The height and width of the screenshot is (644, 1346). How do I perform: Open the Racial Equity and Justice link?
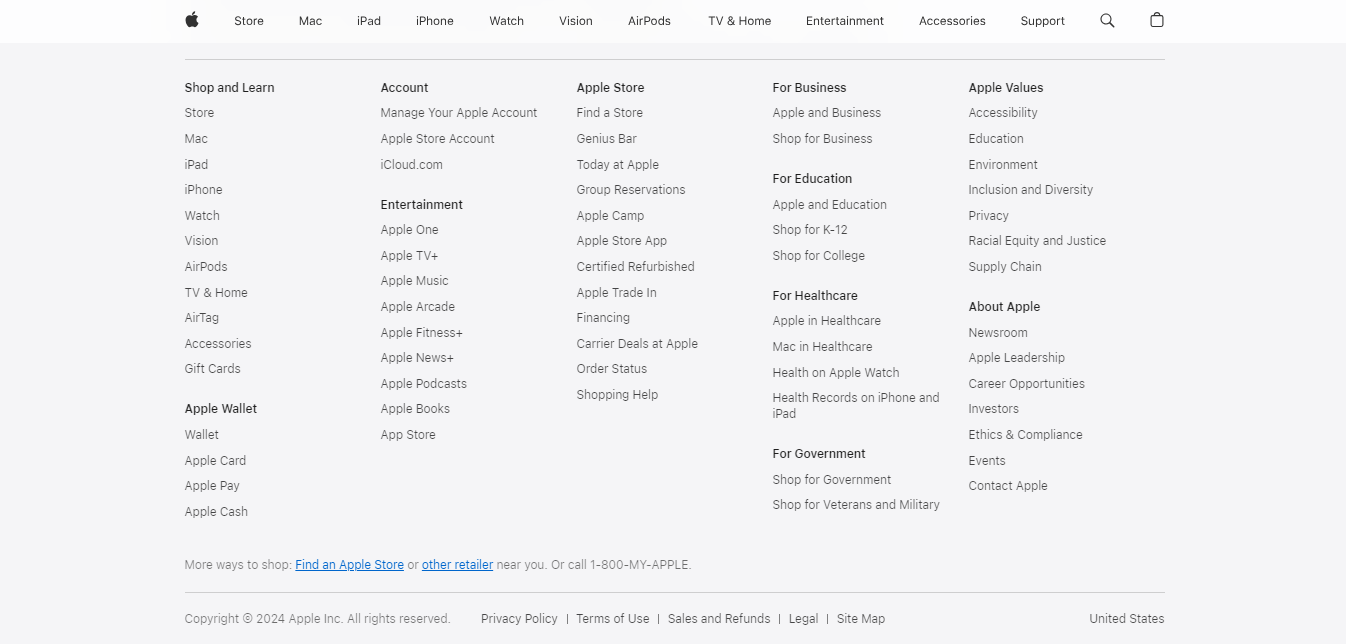[x=1037, y=241]
